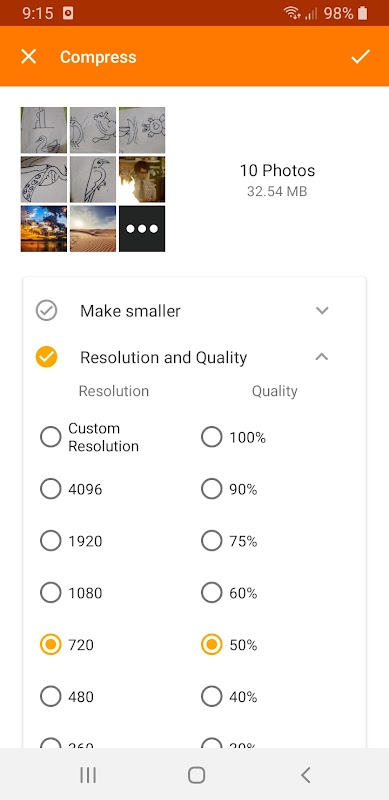389x800 pixels.
Task: Tap the X icon to cancel compression
Action: point(29,57)
